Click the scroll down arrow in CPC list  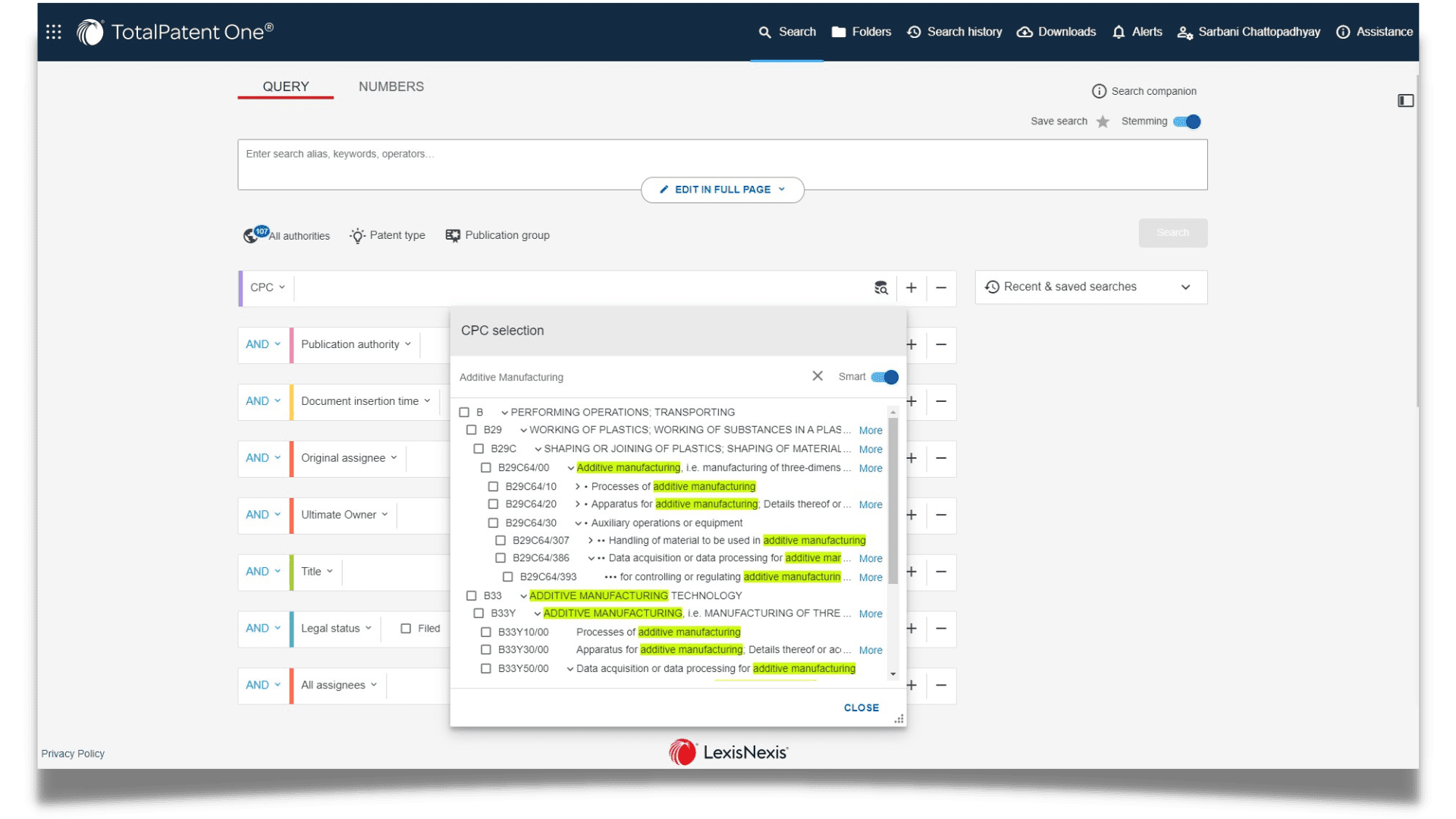893,674
